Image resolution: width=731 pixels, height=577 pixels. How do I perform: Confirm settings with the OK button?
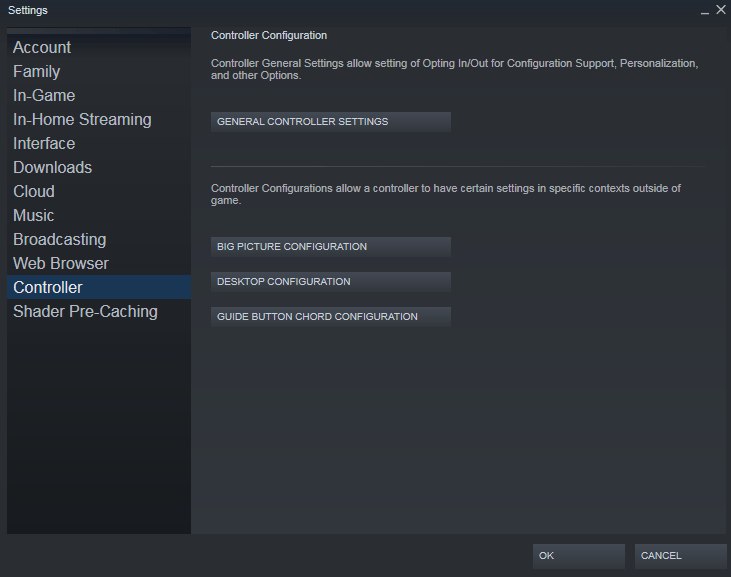[579, 556]
